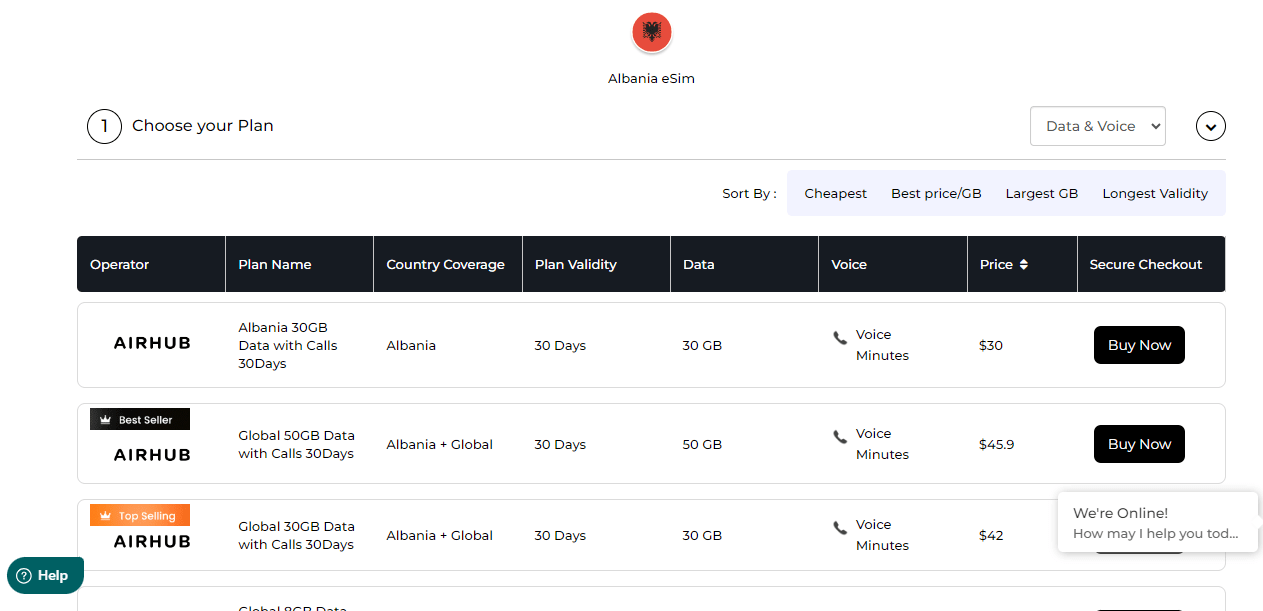Buy Now for Global 50GB plan
Screen dimensions: 1263x611
pyautogui.click(x=1139, y=444)
